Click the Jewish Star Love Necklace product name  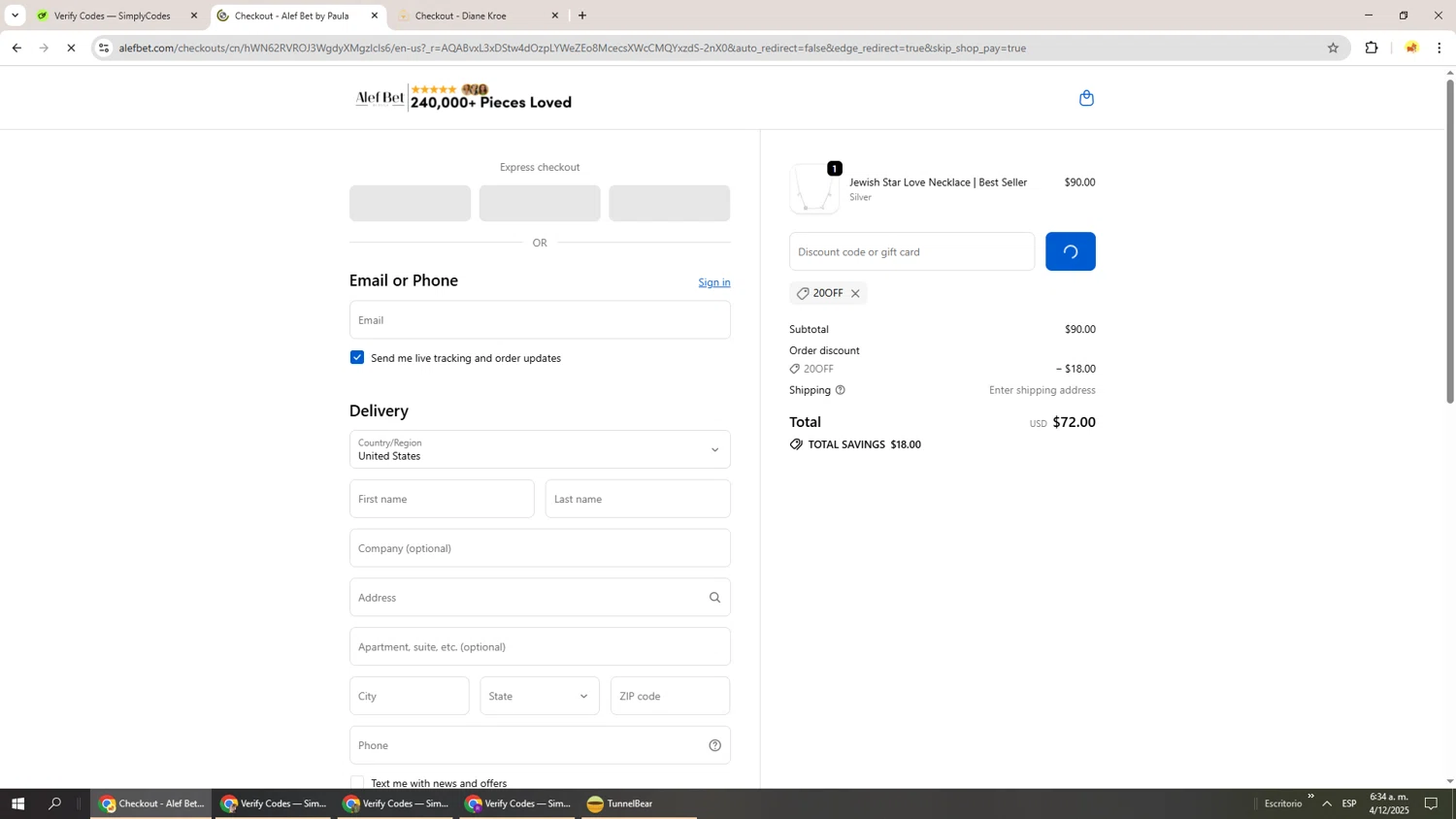pos(938,182)
